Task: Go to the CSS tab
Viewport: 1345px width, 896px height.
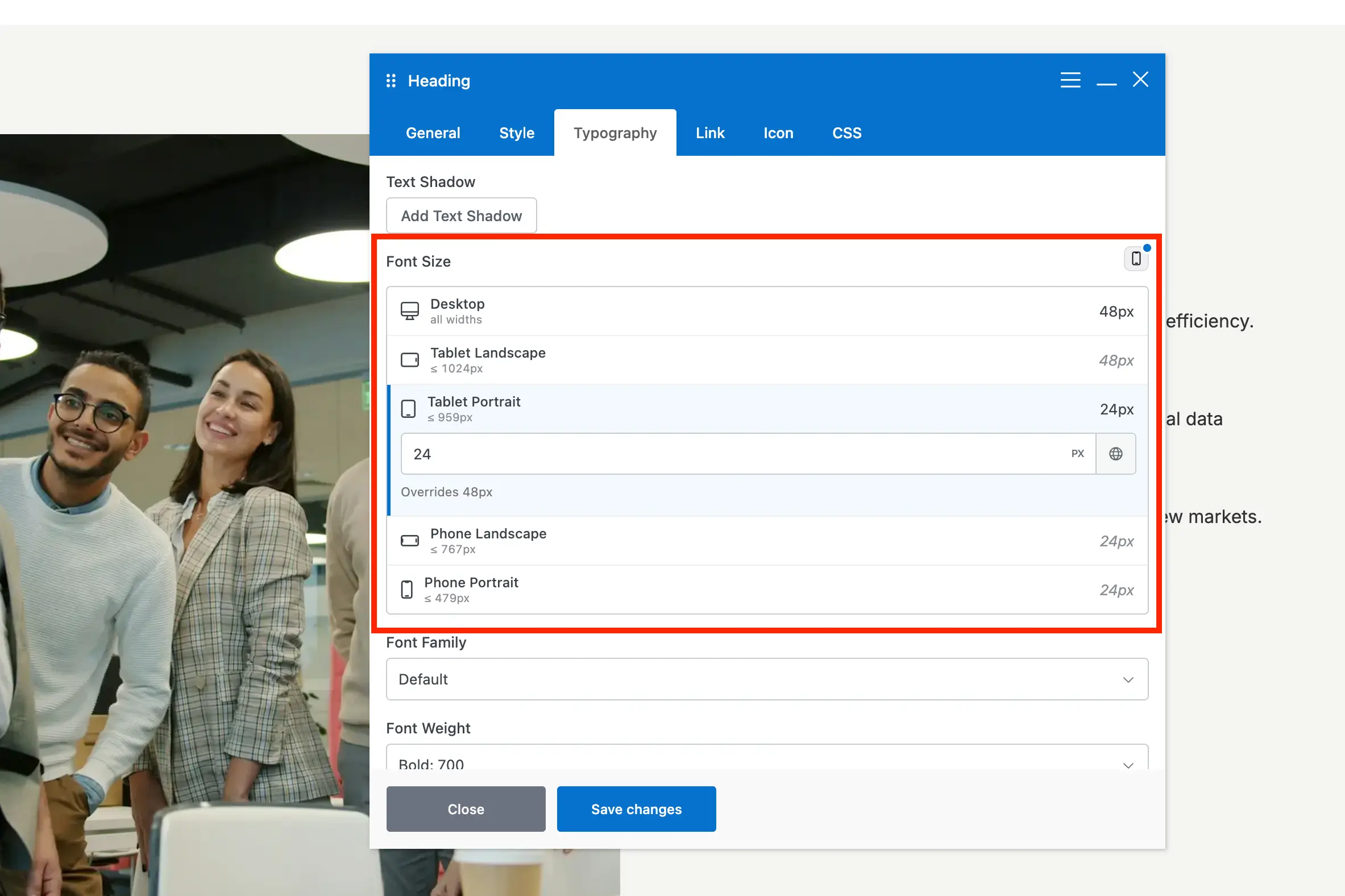Action: pyautogui.click(x=846, y=132)
